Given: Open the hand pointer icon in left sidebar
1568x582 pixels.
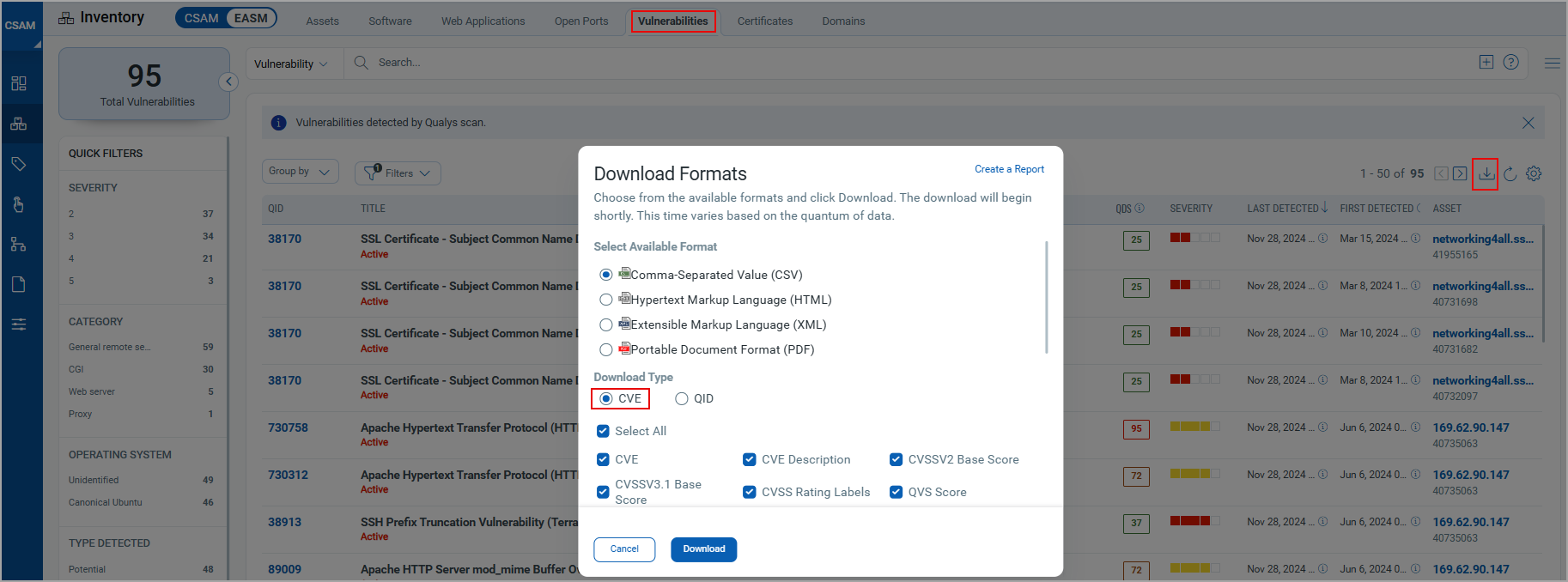Looking at the screenshot, I should pos(19,204).
